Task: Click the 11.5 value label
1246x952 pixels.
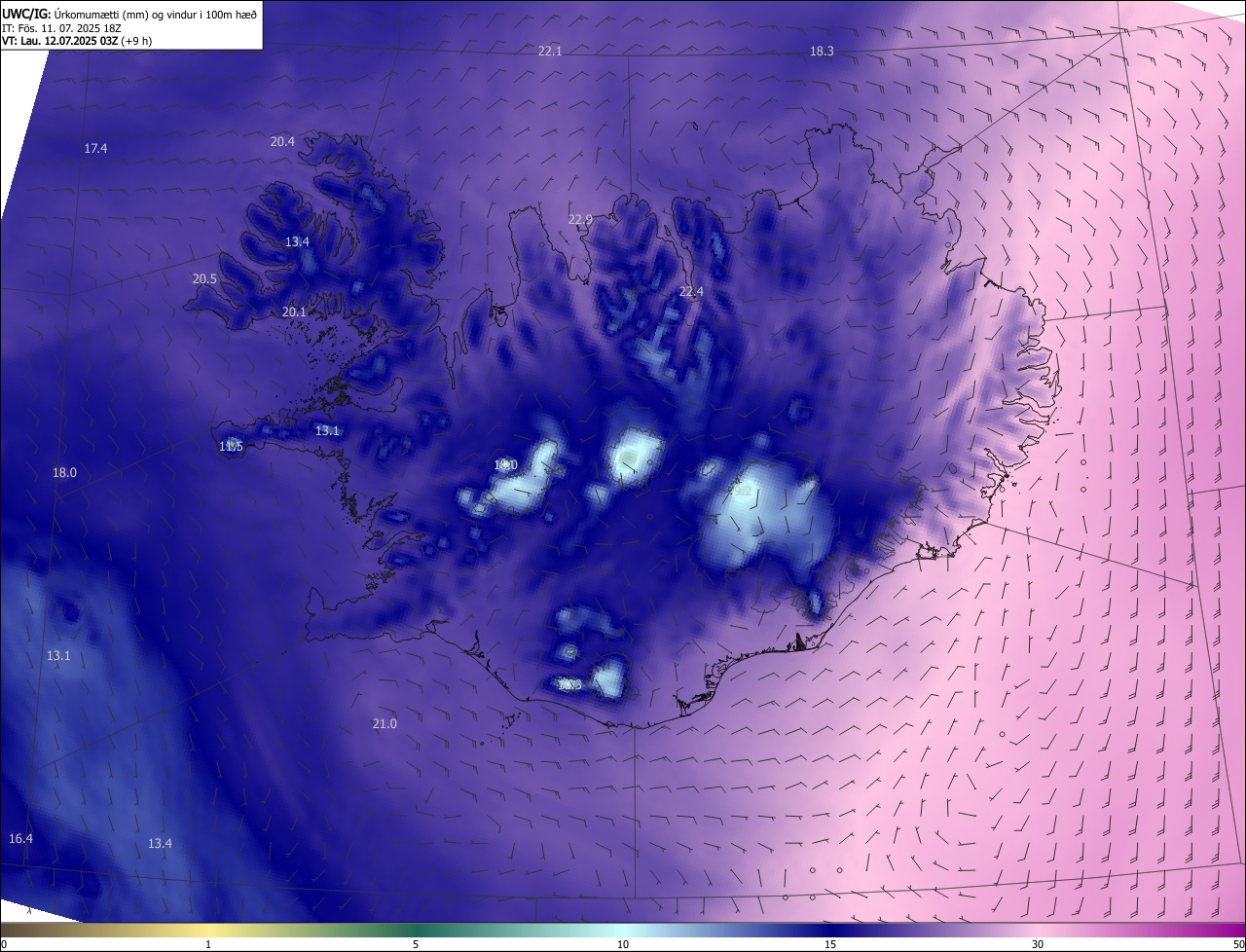Action: [x=231, y=446]
